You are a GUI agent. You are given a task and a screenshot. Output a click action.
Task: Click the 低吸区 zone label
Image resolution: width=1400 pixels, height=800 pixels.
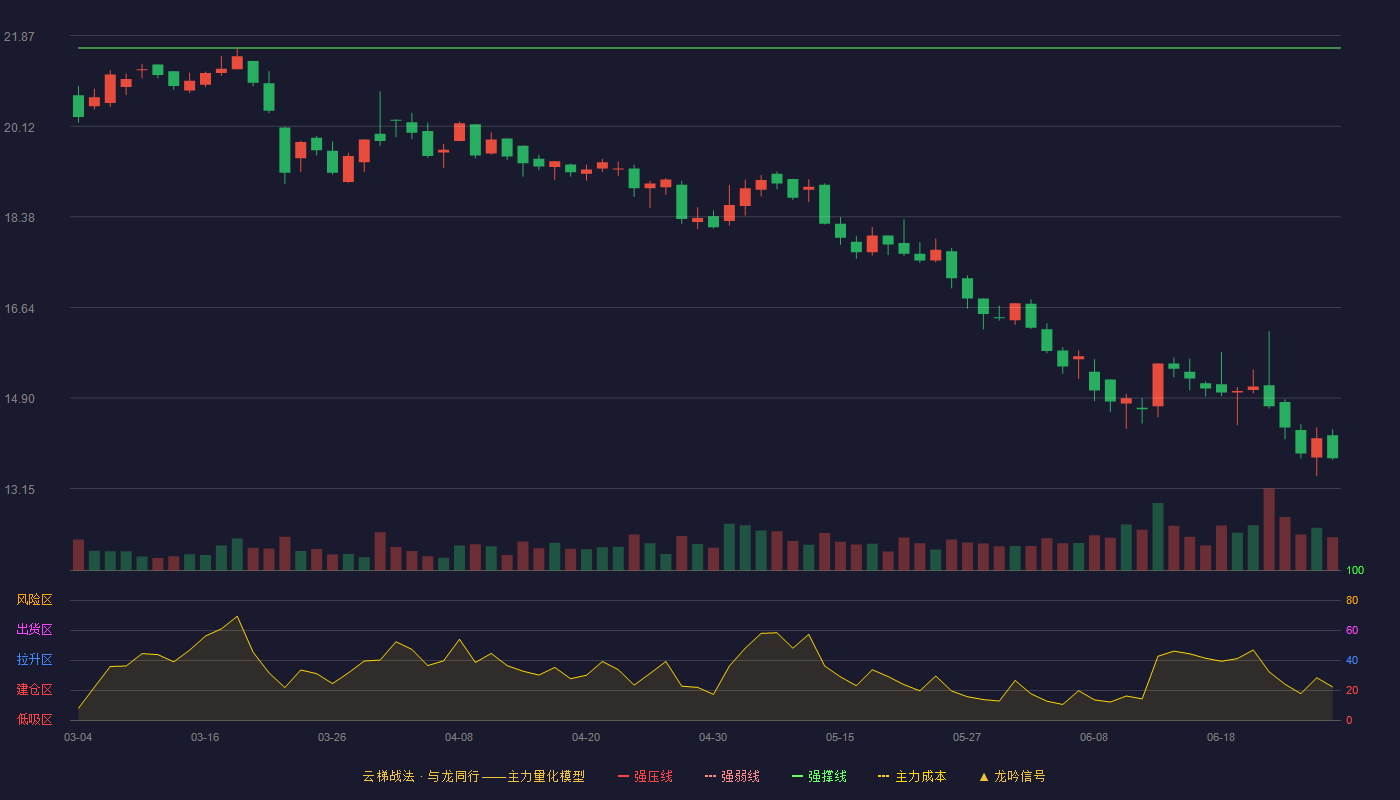point(34,719)
